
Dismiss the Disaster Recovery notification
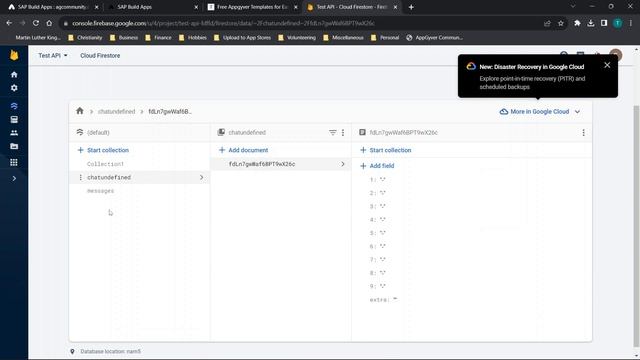[607, 65]
